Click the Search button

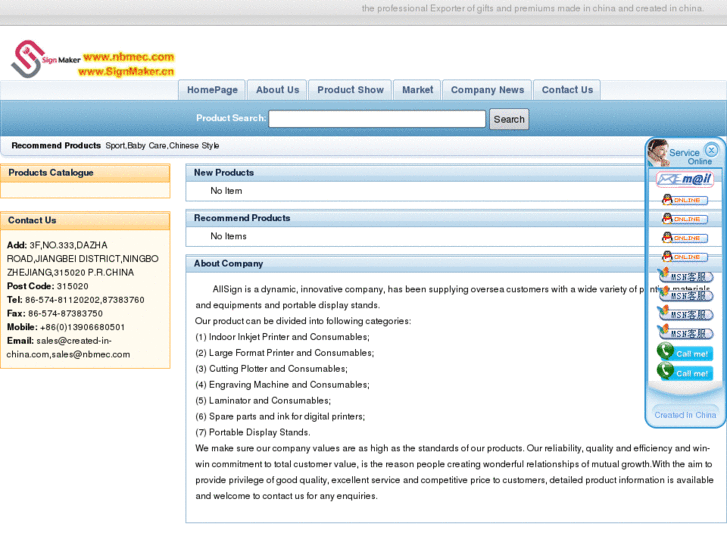coord(509,119)
